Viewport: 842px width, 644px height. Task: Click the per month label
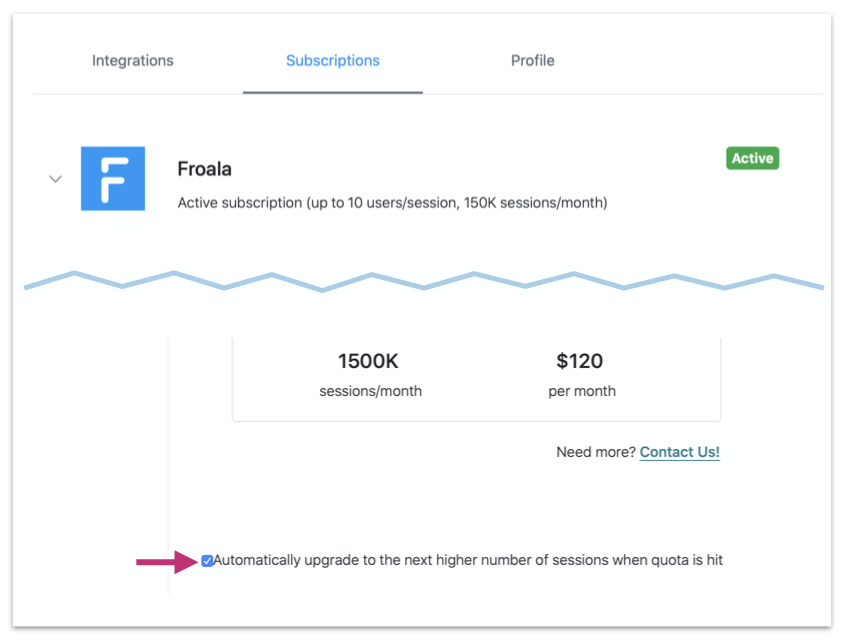pos(582,391)
